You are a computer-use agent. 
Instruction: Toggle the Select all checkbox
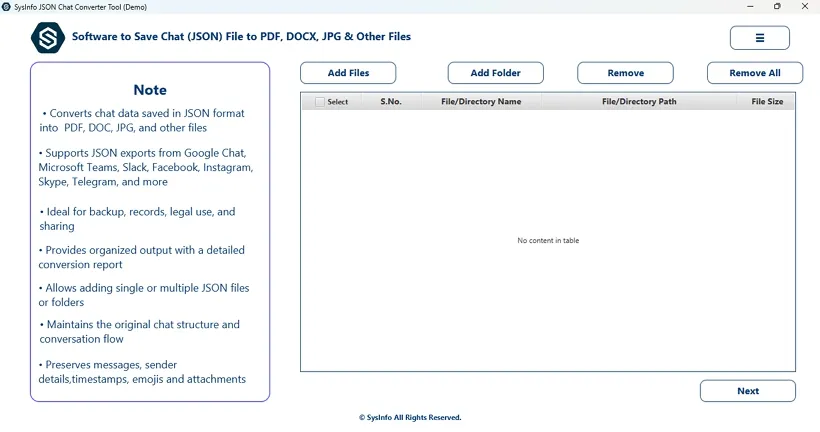click(x=320, y=102)
